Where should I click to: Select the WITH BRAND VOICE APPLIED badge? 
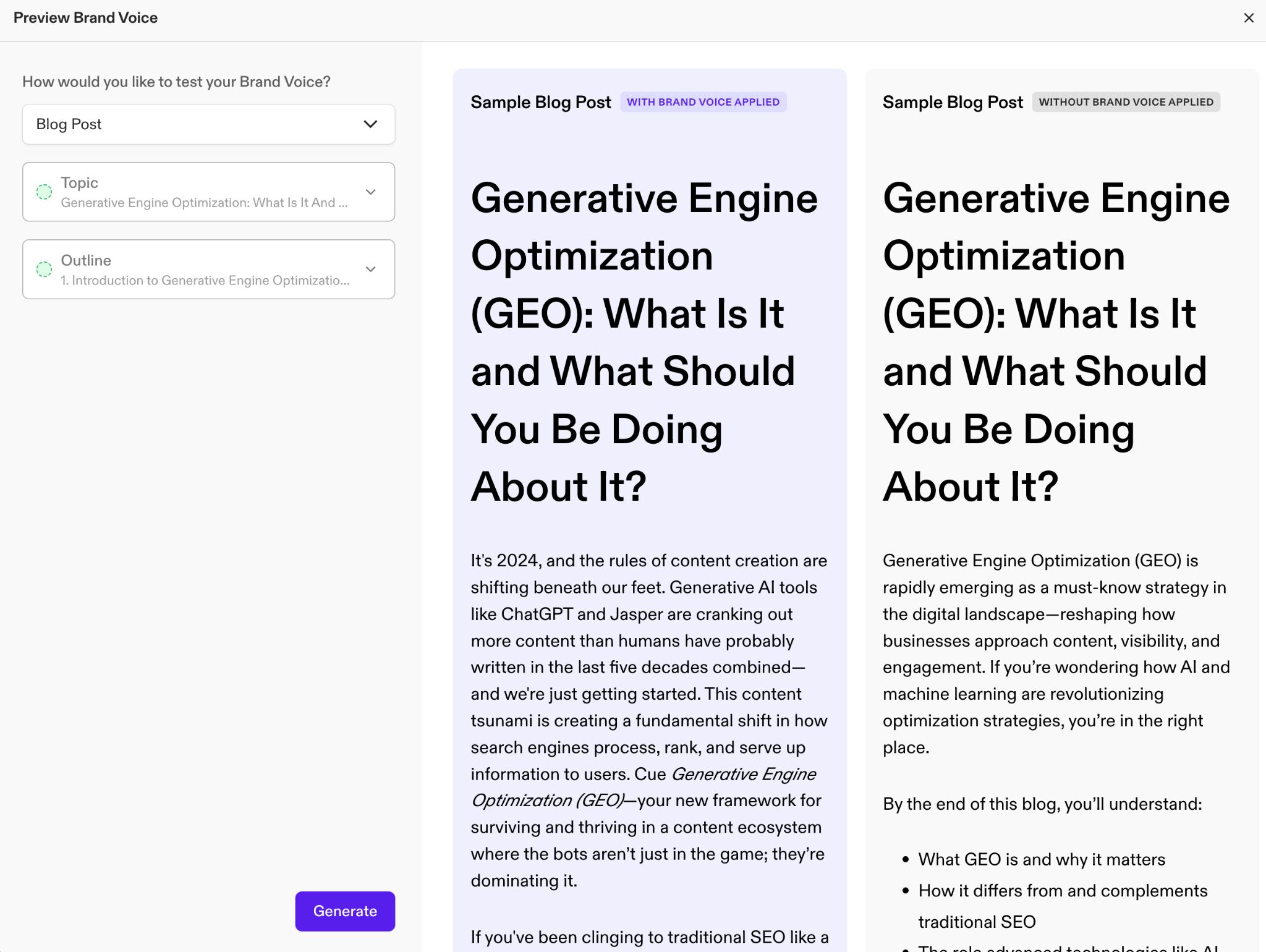tap(703, 101)
